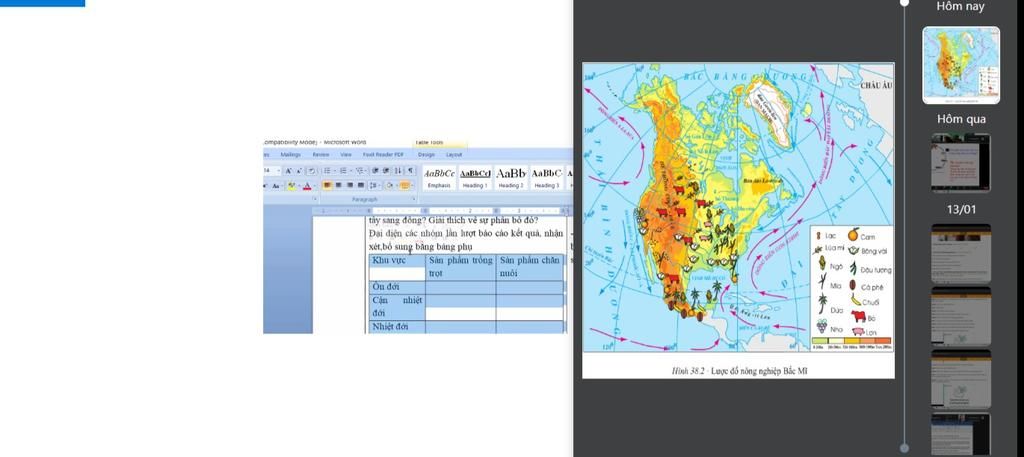Click the Increase Indent icon
The width and height of the screenshot is (1024, 457).
click(386, 171)
